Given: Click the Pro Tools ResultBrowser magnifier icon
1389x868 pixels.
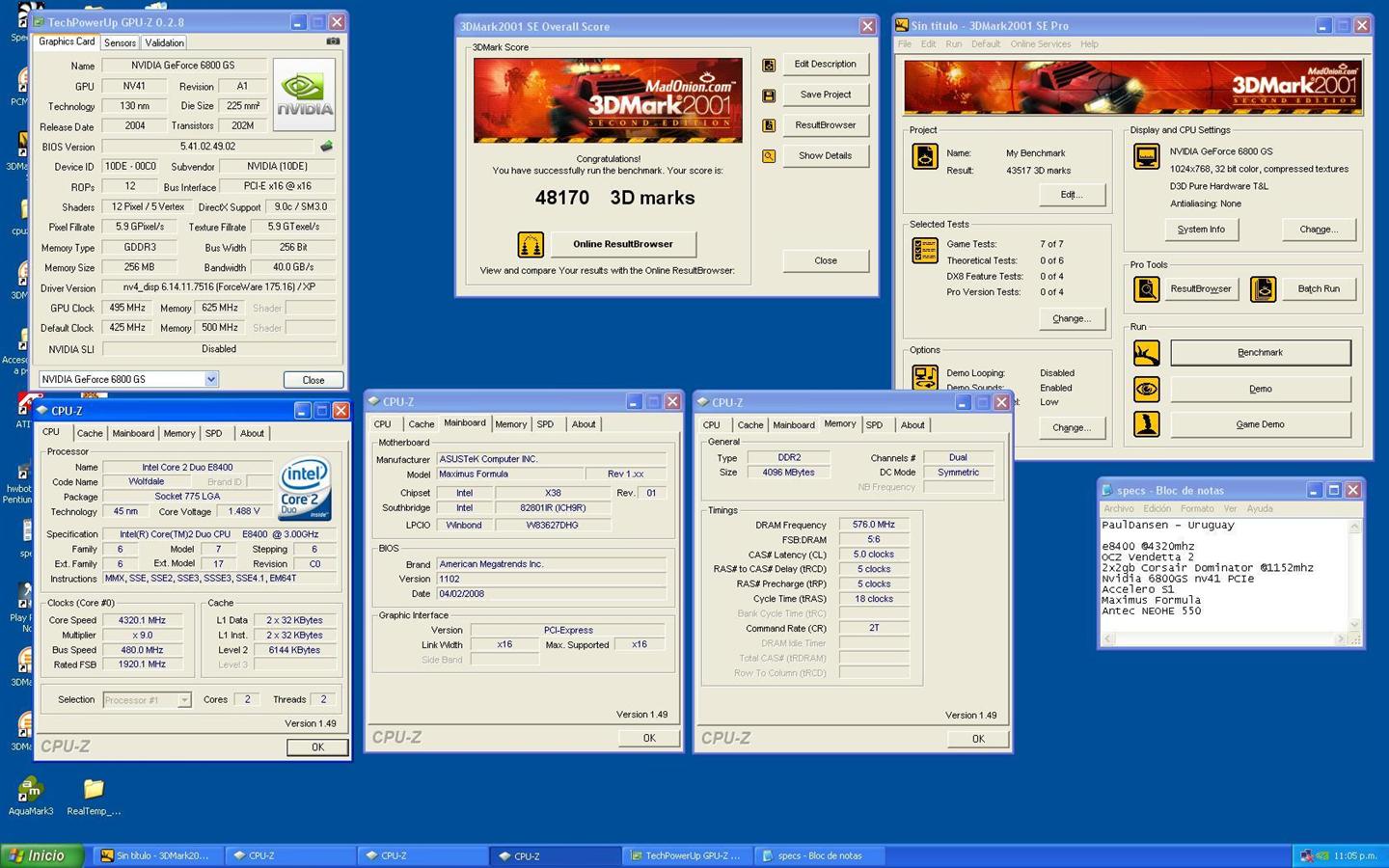Looking at the screenshot, I should (x=1146, y=288).
